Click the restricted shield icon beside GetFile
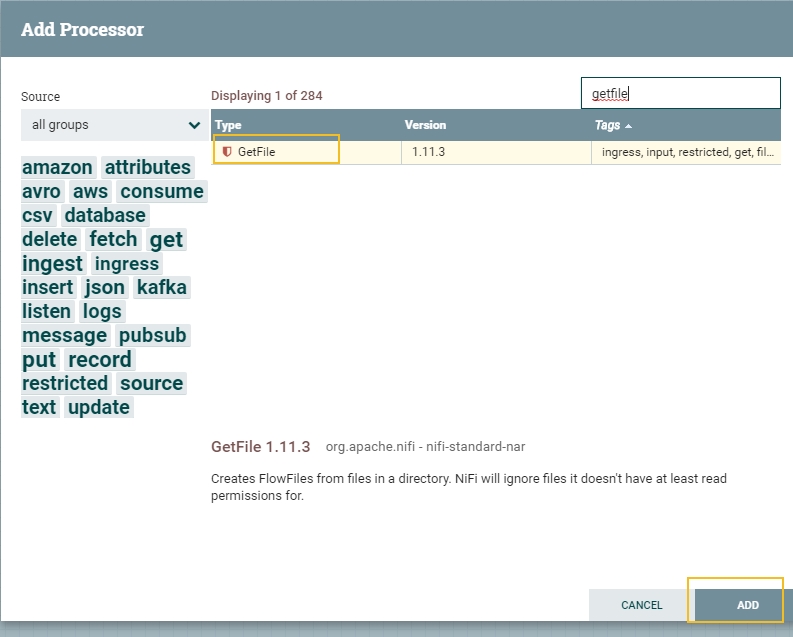 (227, 152)
